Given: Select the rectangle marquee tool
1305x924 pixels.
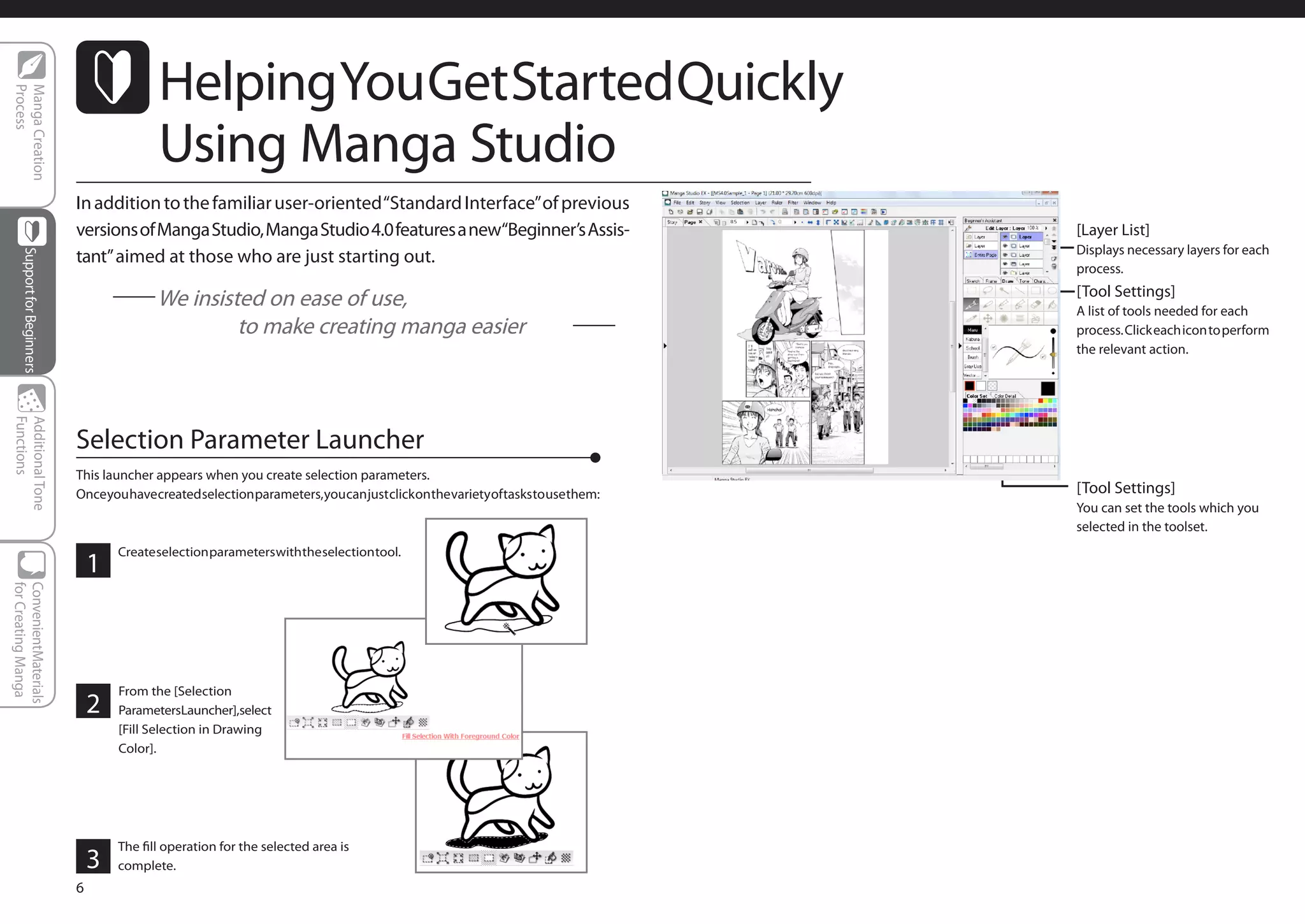Looking at the screenshot, I should 972,291.
